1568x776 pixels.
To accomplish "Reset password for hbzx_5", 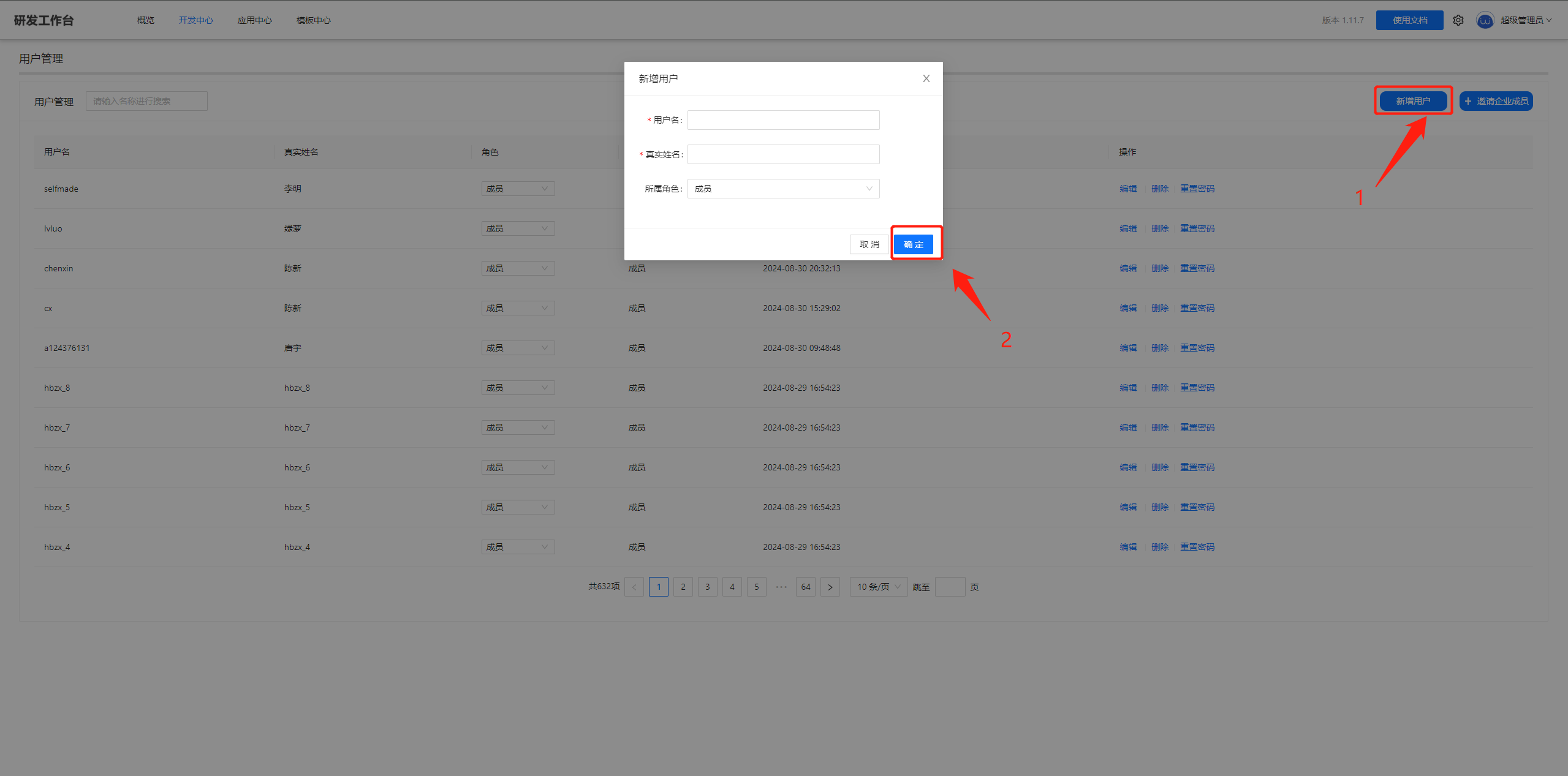I will pos(1197,507).
